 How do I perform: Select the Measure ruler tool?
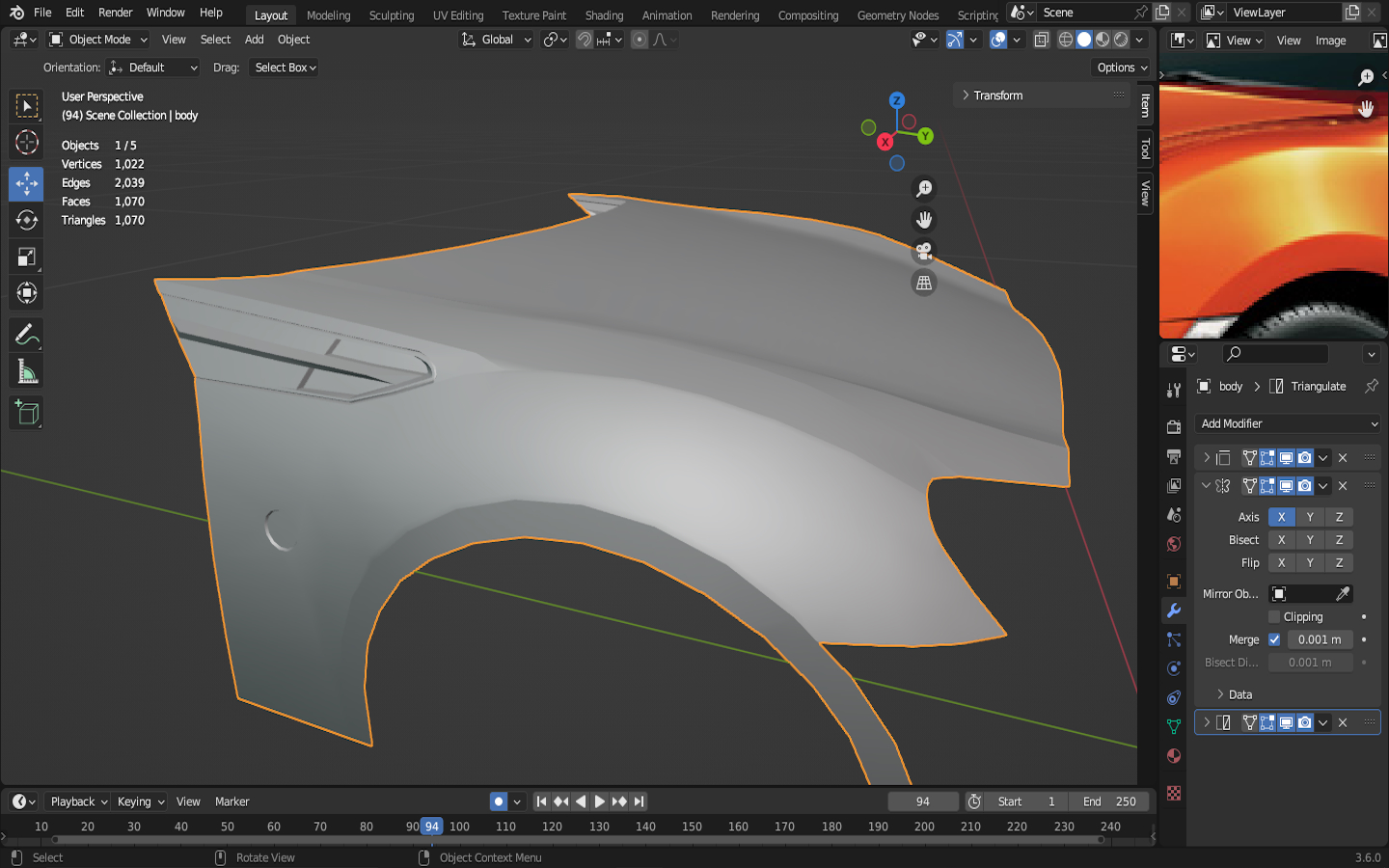[x=26, y=372]
